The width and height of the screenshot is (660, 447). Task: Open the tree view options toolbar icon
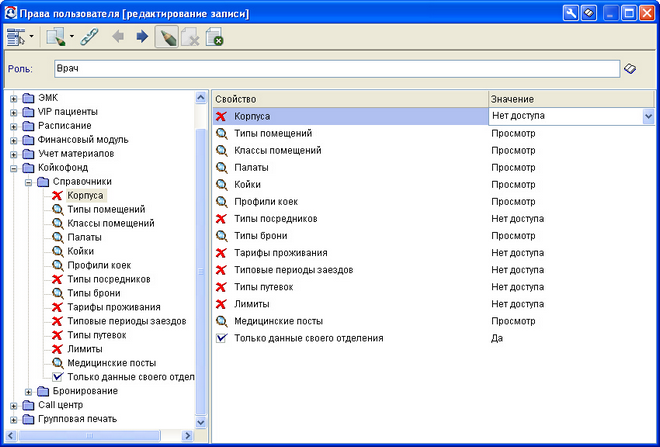click(16, 37)
